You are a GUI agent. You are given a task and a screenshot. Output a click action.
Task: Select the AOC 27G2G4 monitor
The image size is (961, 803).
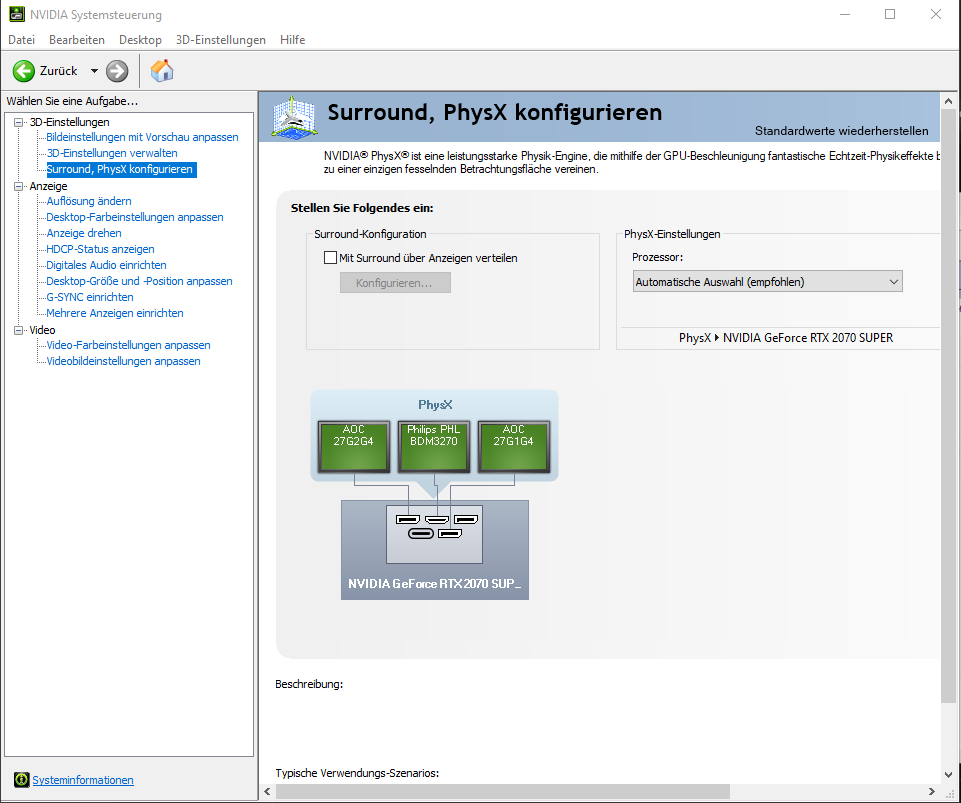click(x=354, y=446)
